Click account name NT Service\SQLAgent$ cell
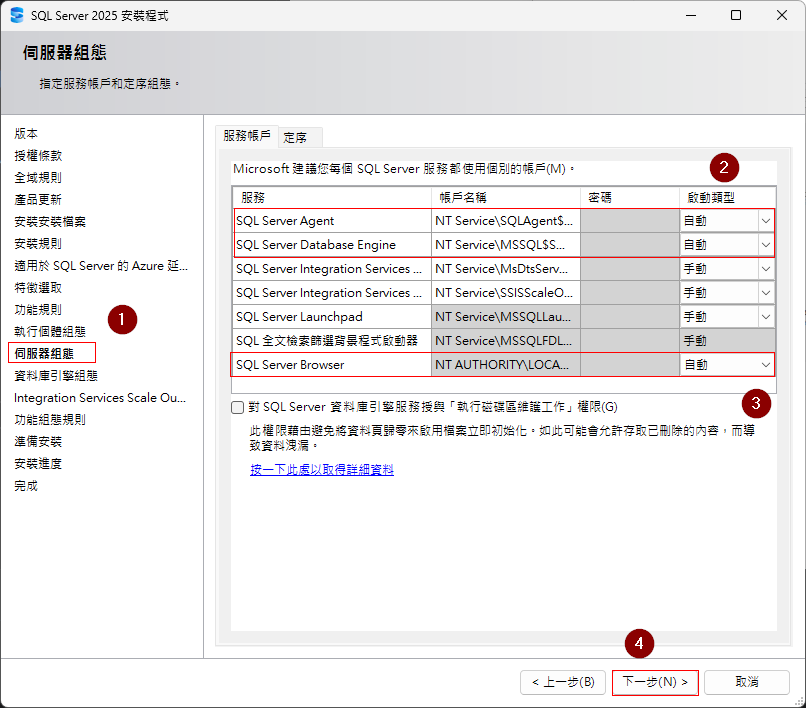 [506, 221]
